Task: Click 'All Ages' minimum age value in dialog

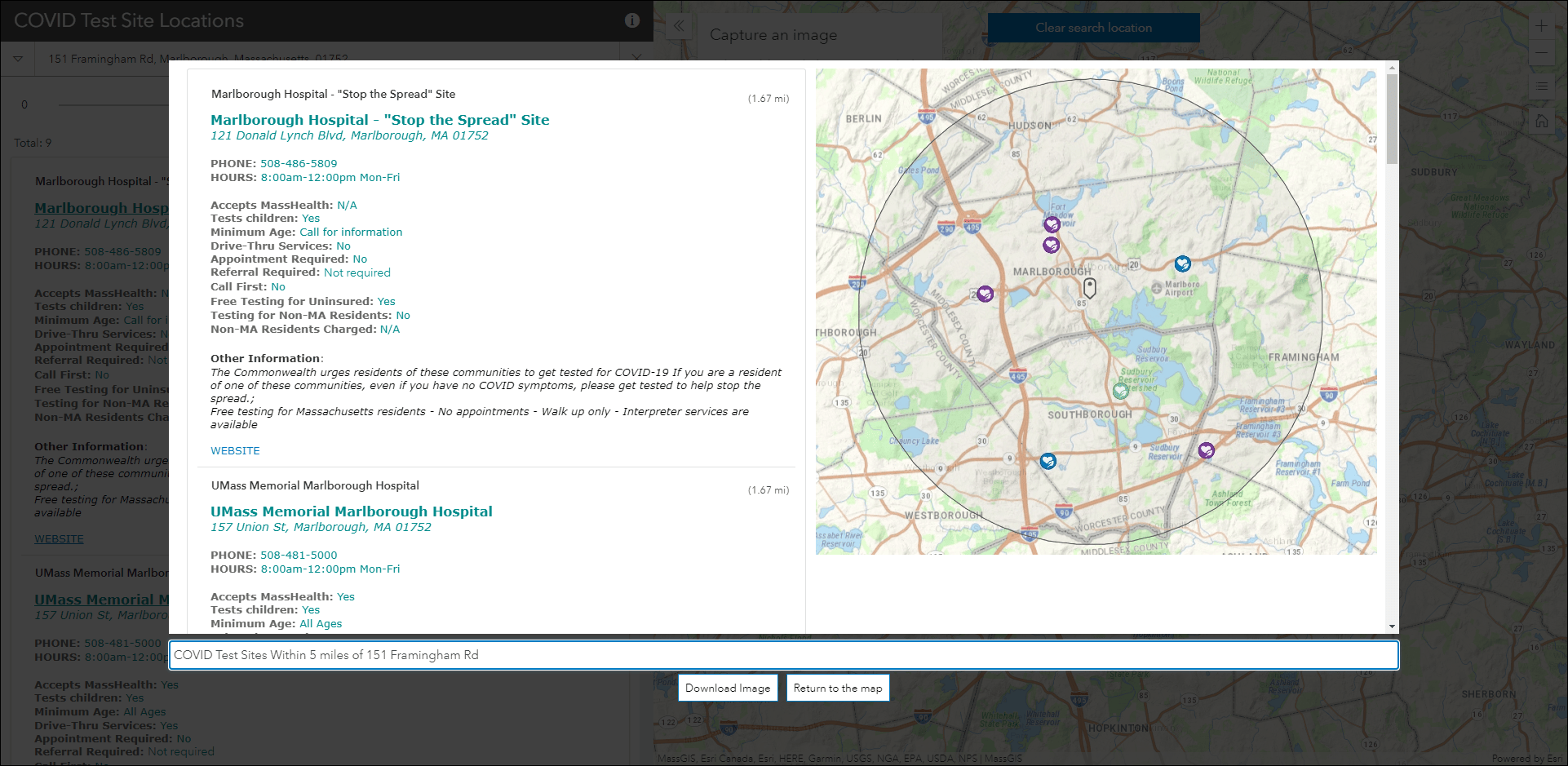Action: (321, 623)
